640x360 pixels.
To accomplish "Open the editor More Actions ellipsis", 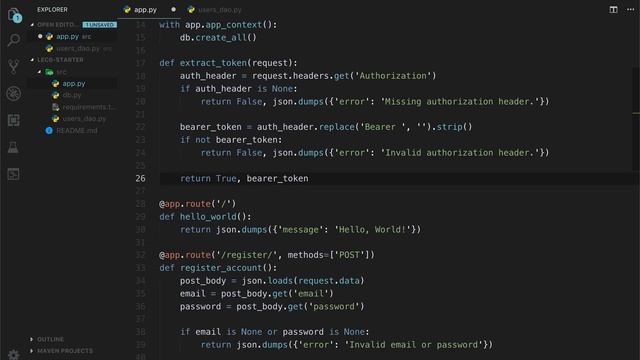I will [x=630, y=9].
